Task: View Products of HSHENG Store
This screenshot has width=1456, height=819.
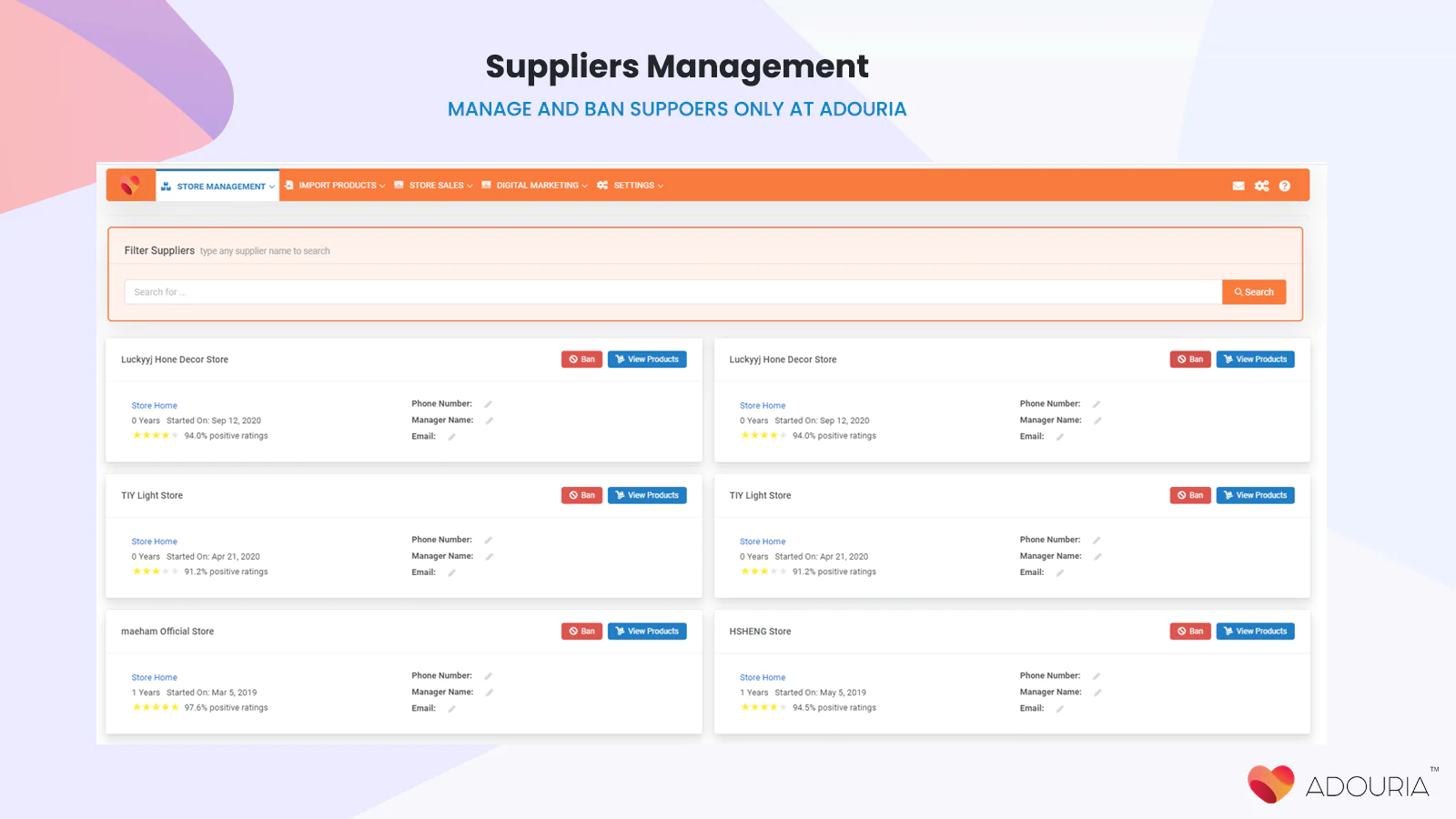Action: click(x=1255, y=632)
